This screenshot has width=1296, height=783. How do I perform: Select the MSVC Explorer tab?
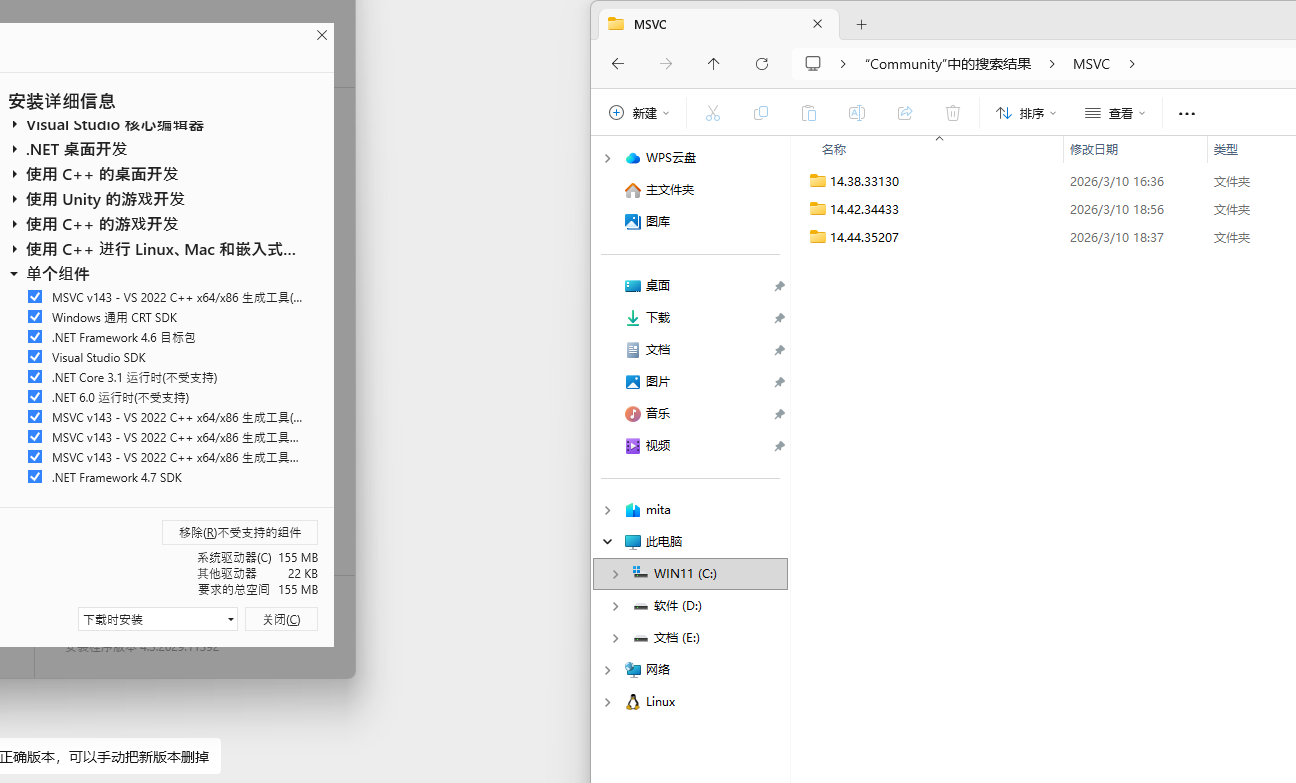[x=716, y=24]
